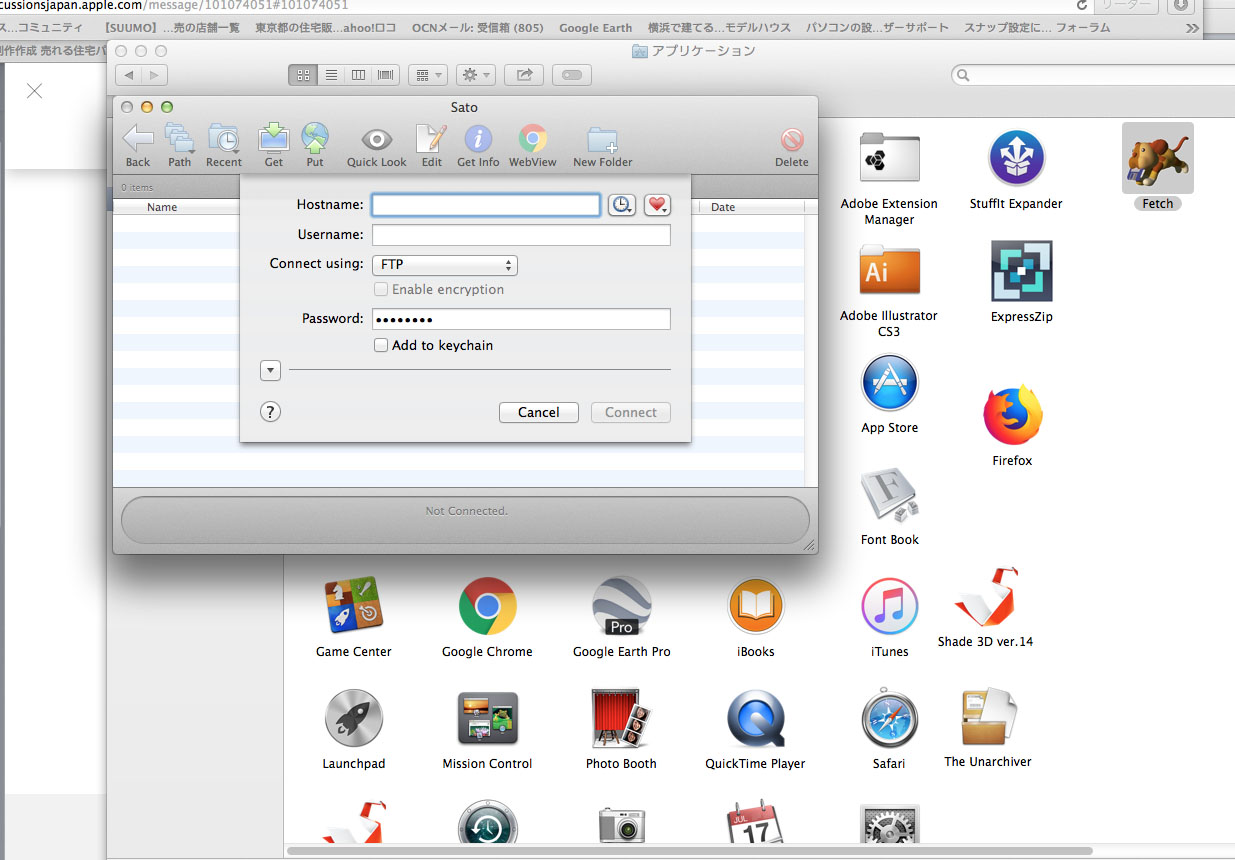Select the Mission Control icon
This screenshot has height=860, width=1235.
(x=488, y=718)
